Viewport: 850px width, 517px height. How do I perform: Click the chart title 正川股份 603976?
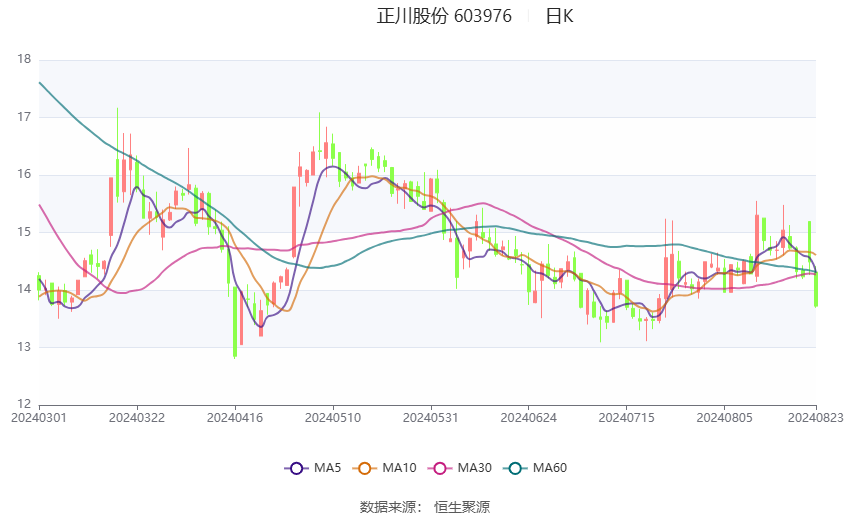coord(444,16)
